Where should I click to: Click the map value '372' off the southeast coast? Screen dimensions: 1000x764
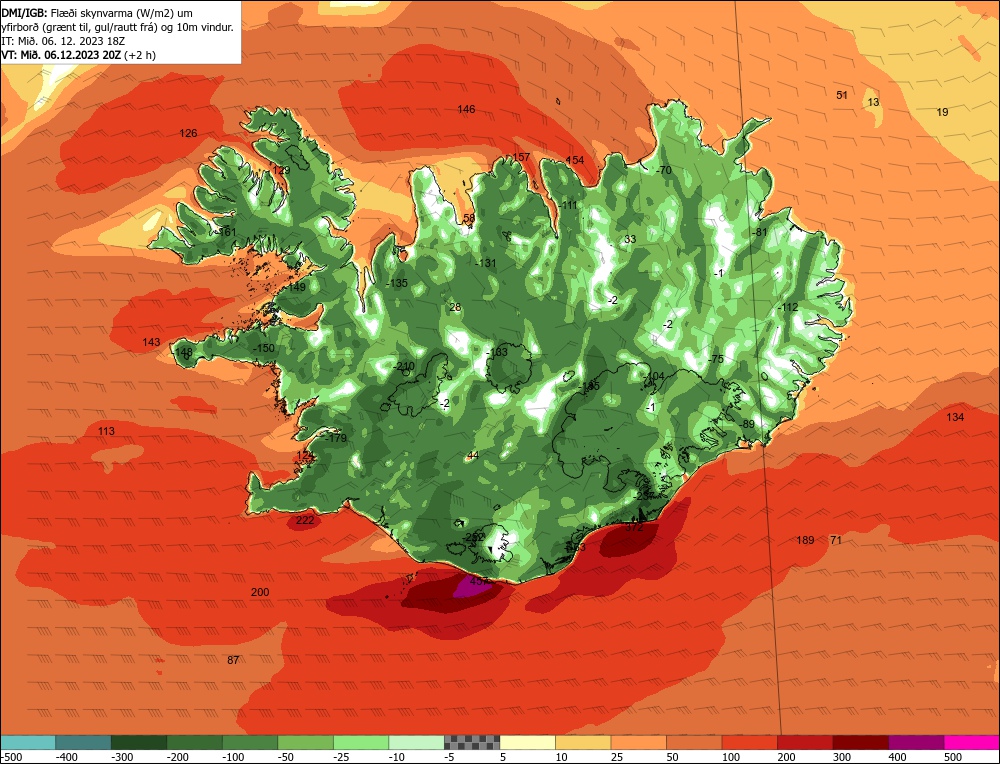click(x=634, y=527)
